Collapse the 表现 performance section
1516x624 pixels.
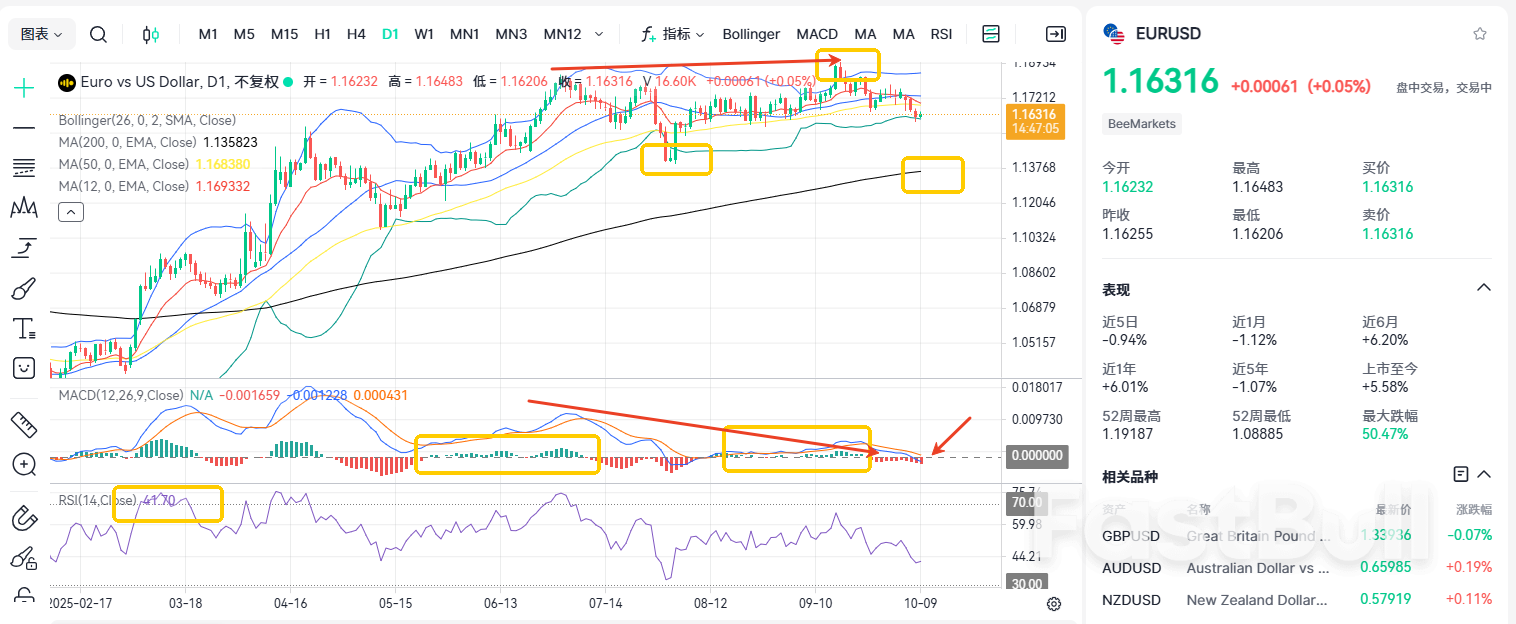point(1483,289)
